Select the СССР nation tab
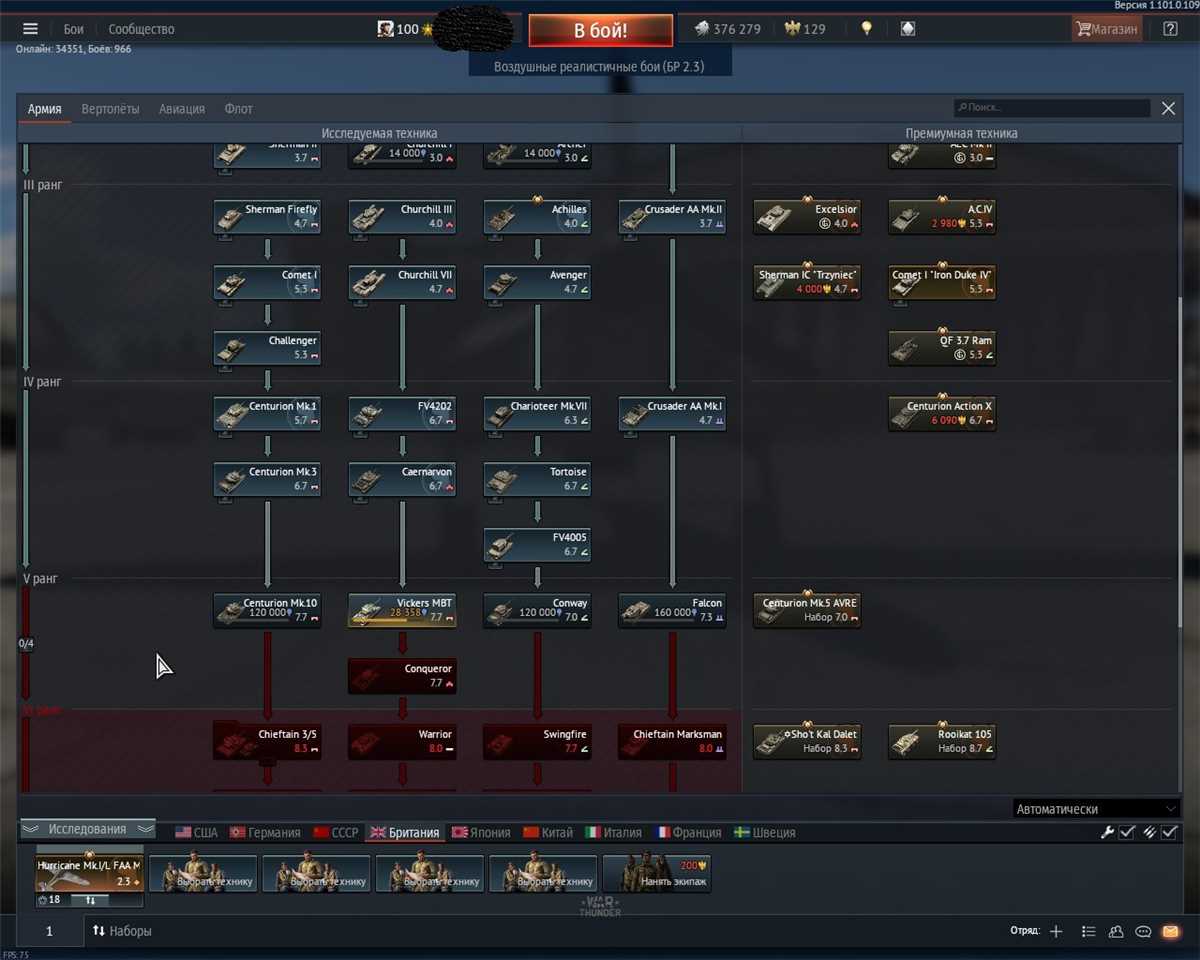This screenshot has height=960, width=1200. coord(335,832)
